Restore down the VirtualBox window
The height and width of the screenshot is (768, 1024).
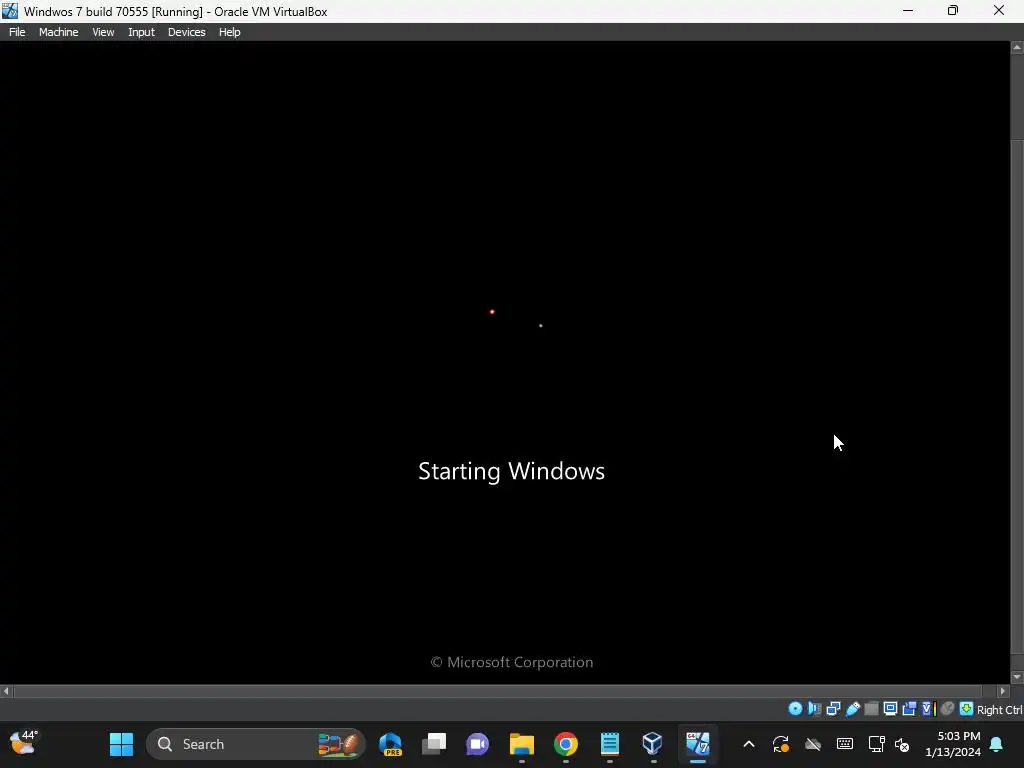pyautogui.click(x=953, y=11)
